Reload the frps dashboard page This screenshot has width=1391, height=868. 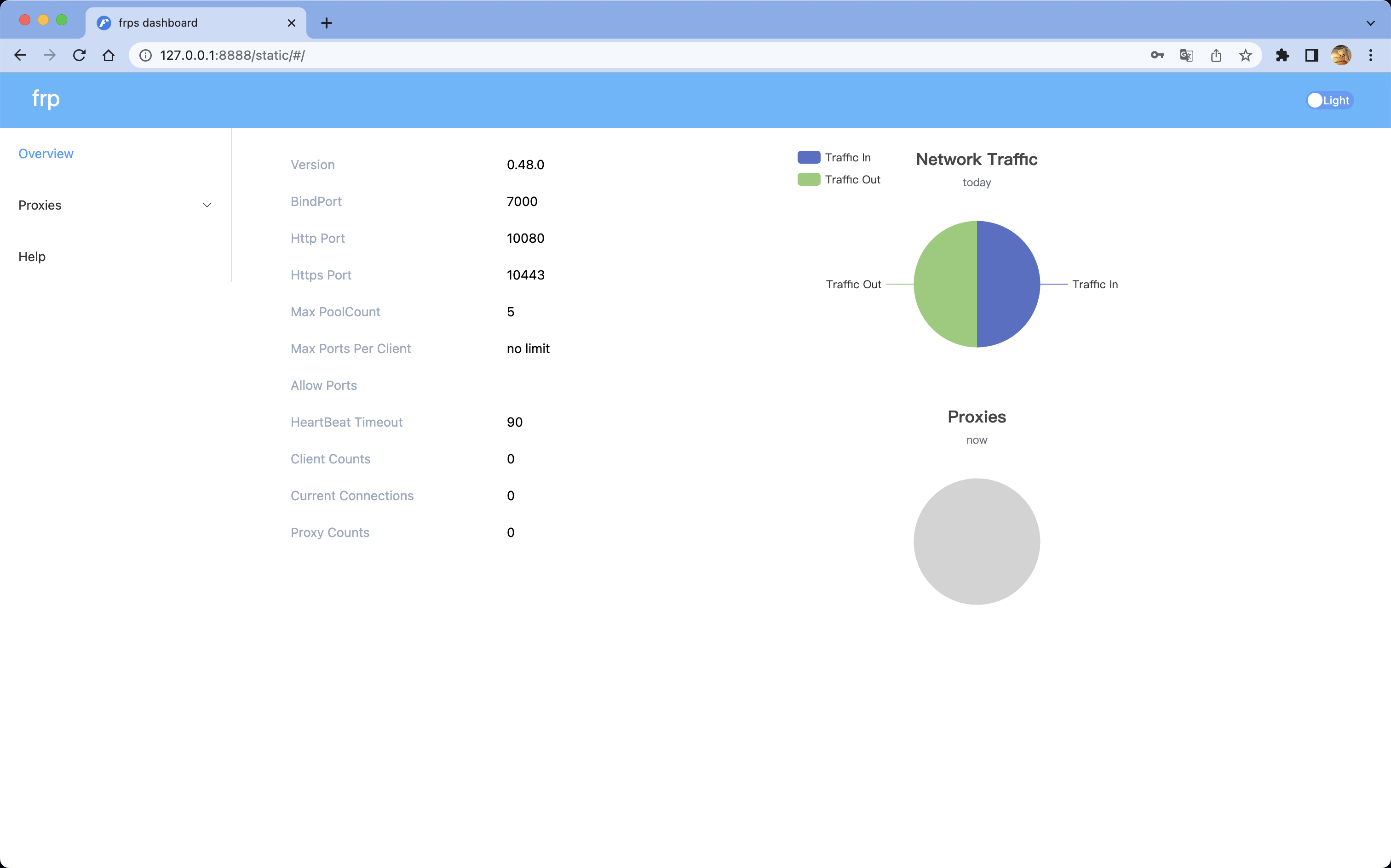point(79,55)
